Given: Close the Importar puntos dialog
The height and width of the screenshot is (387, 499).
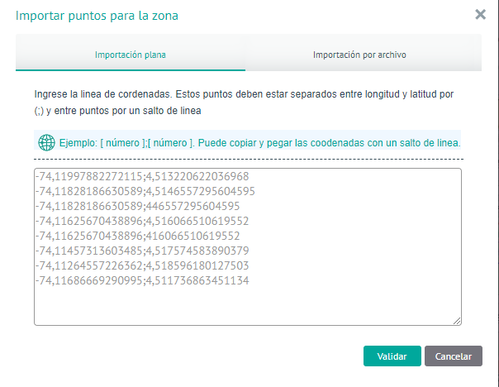Looking at the screenshot, I should (480, 14).
